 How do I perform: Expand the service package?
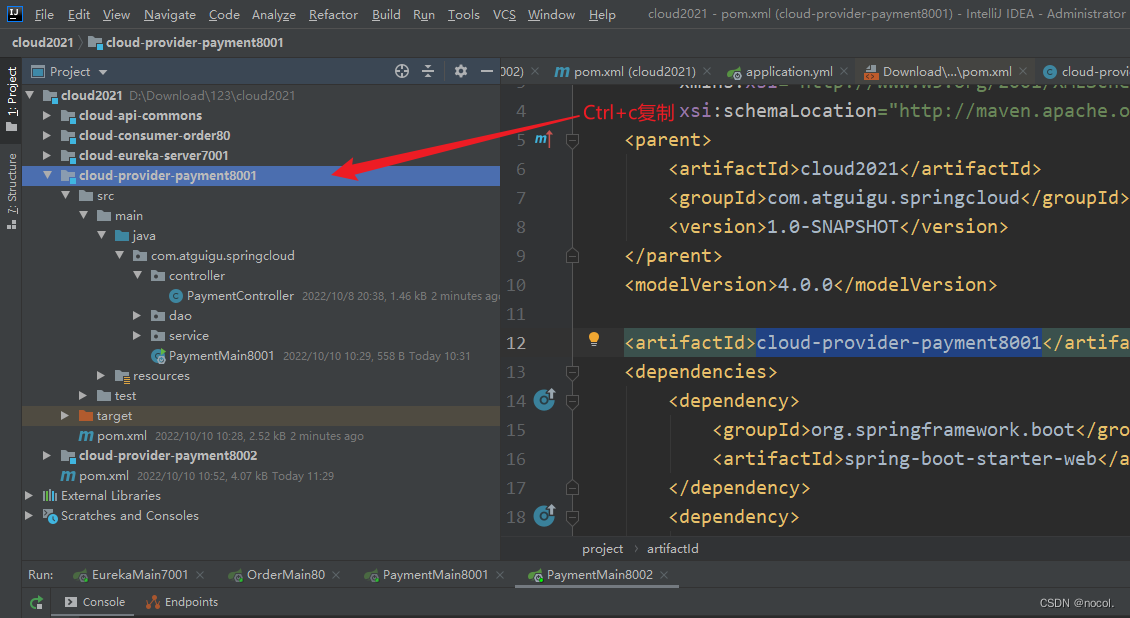click(137, 336)
